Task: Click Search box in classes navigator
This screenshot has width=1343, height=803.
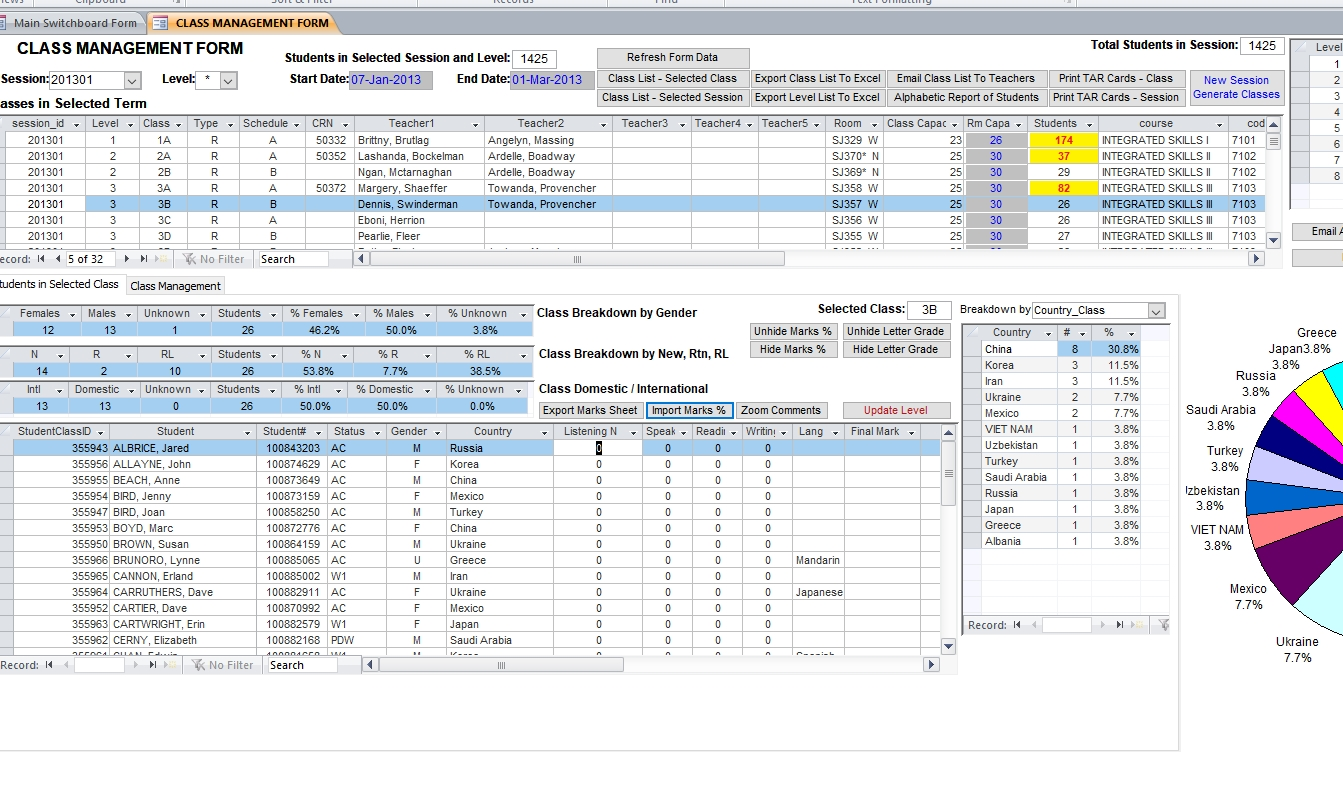Action: (x=292, y=259)
